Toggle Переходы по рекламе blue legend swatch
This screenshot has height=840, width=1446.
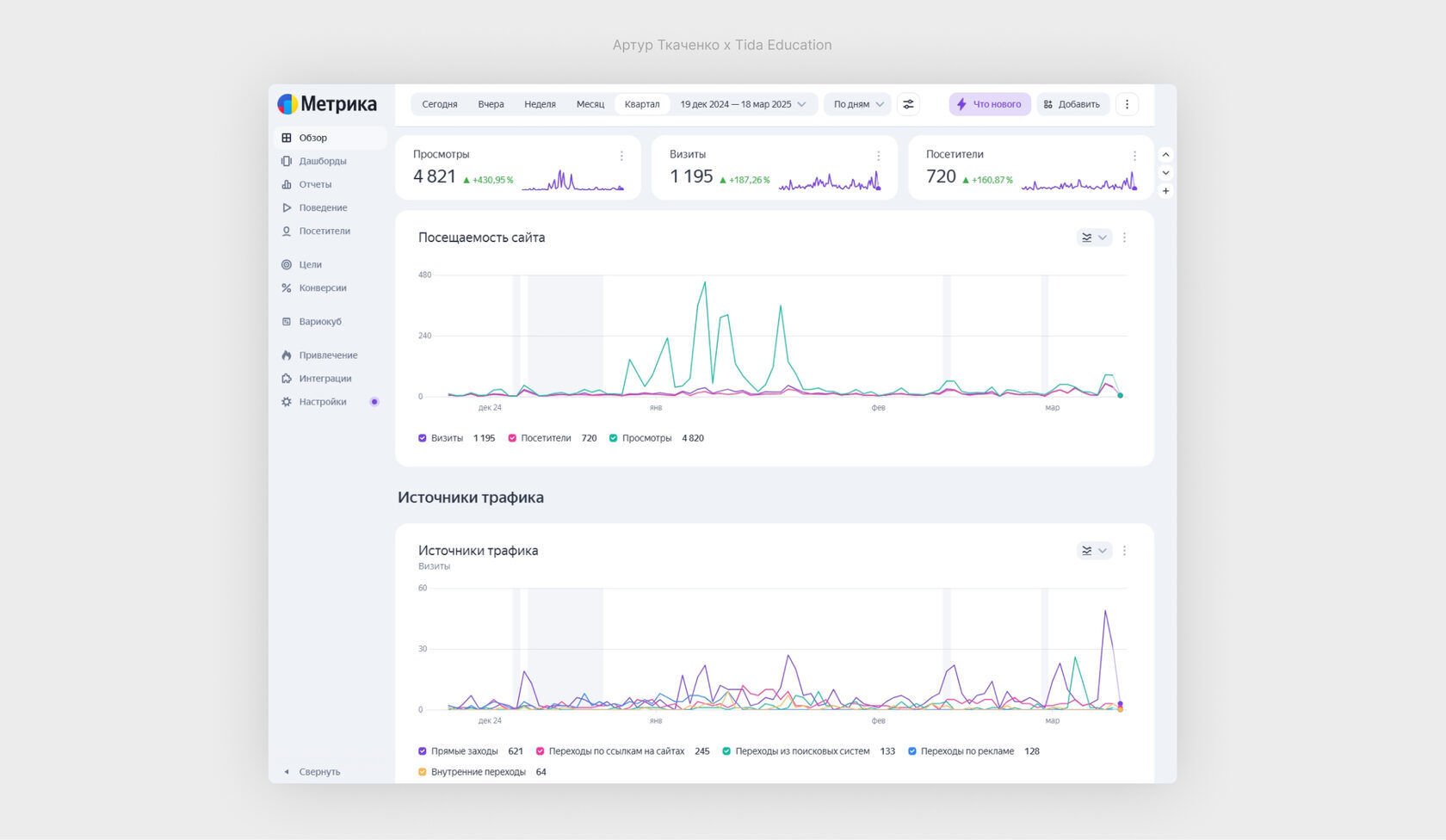(912, 751)
